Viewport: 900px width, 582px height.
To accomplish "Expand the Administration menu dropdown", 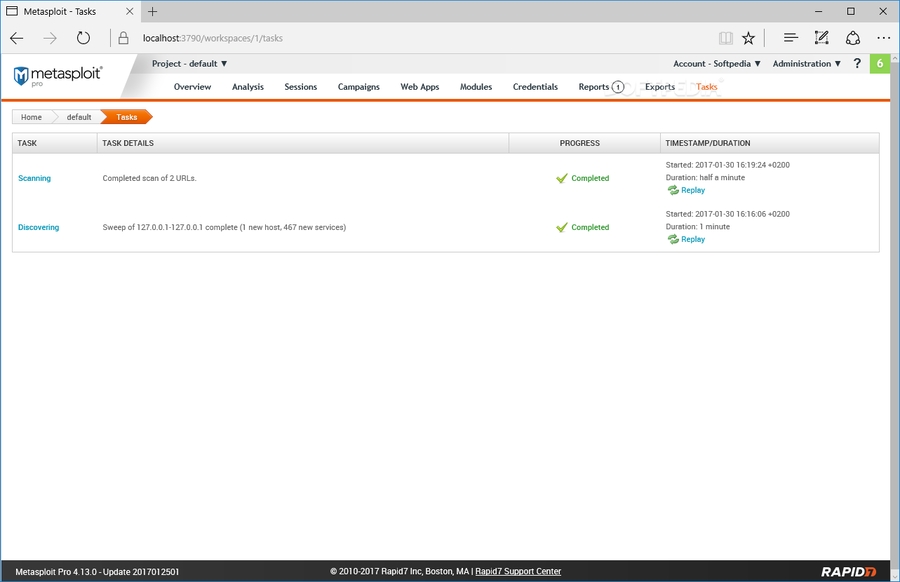I will tap(806, 64).
